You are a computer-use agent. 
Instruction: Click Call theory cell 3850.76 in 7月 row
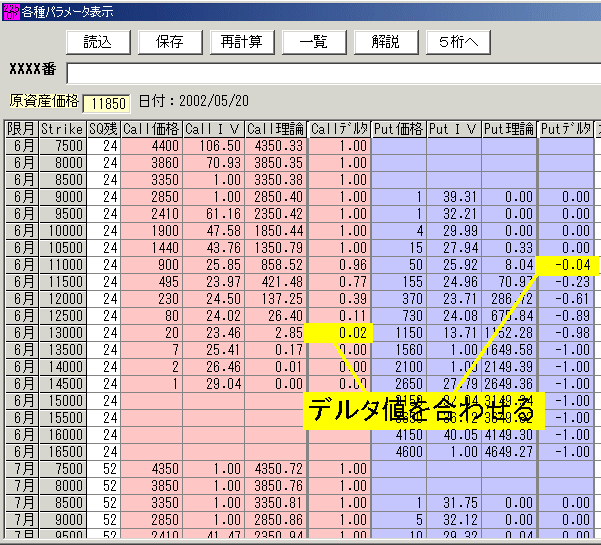tap(276, 486)
